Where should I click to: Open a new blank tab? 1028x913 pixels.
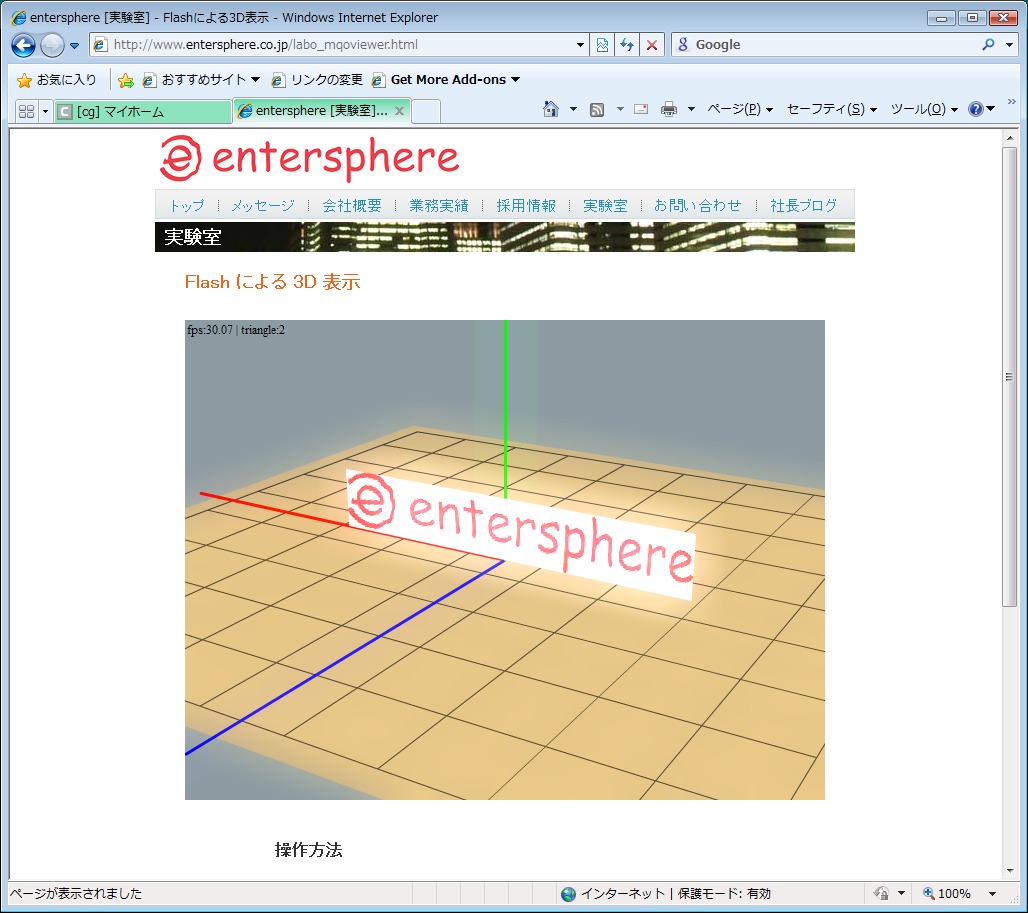click(x=426, y=111)
